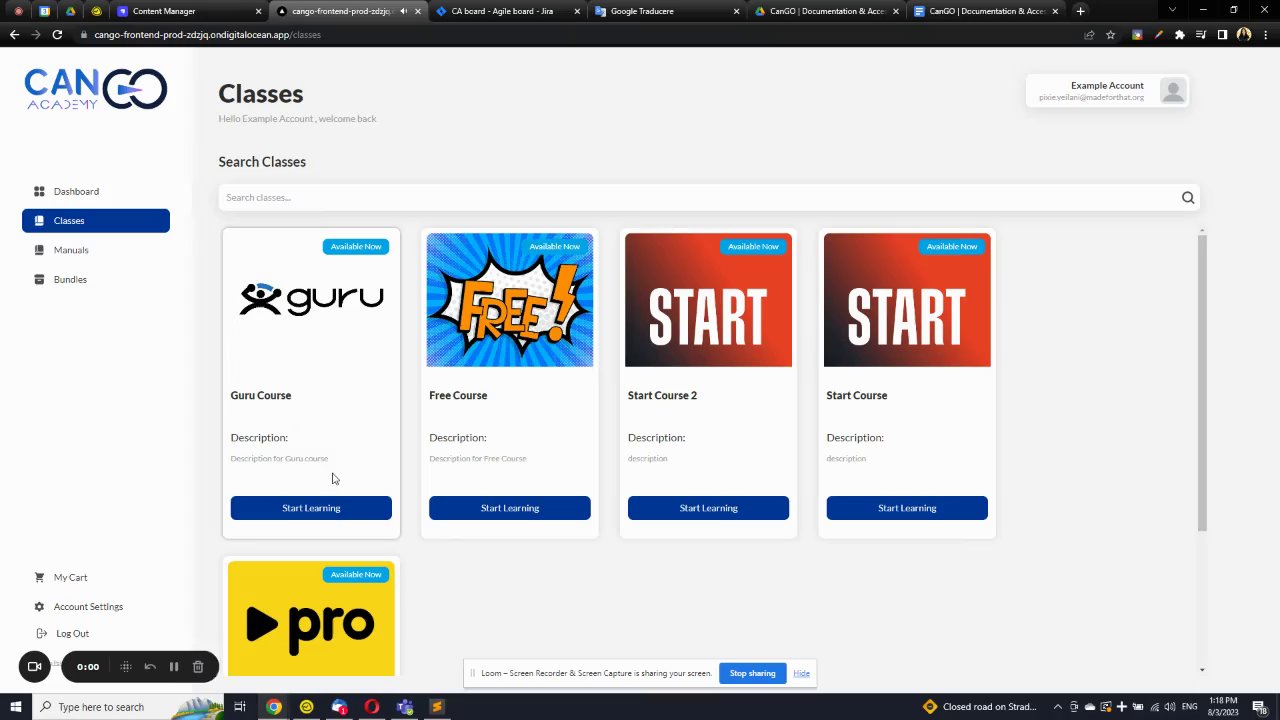The width and height of the screenshot is (1280, 720).
Task: Open the Windows Start menu
Action: tap(15, 707)
